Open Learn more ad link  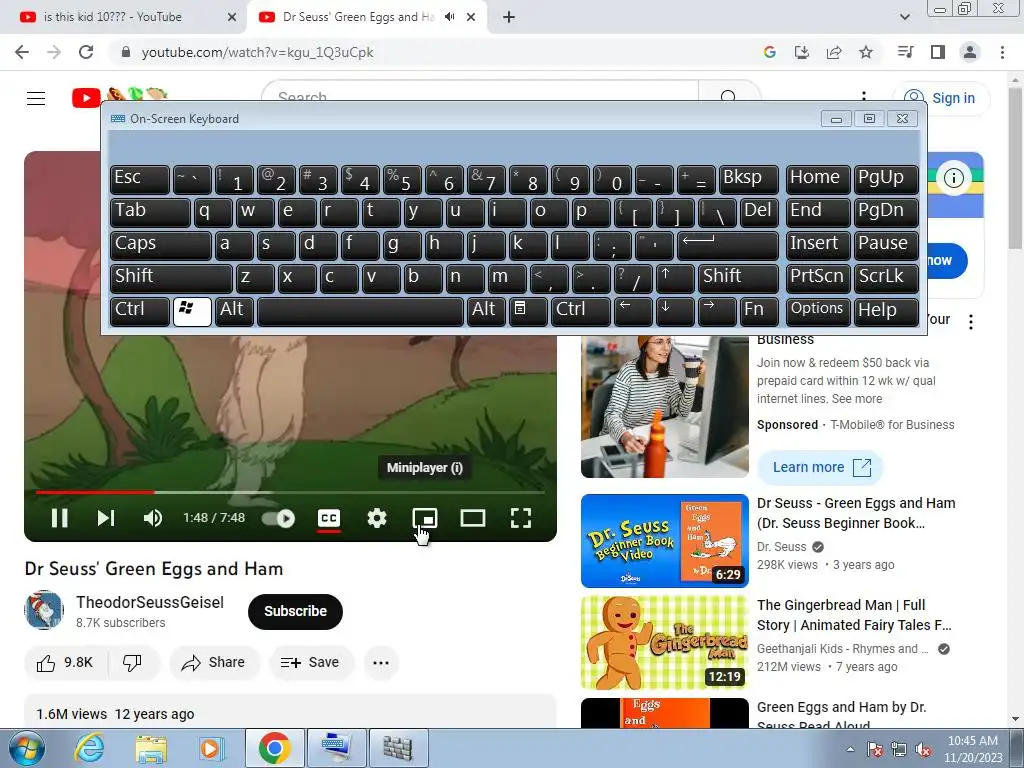tap(820, 468)
